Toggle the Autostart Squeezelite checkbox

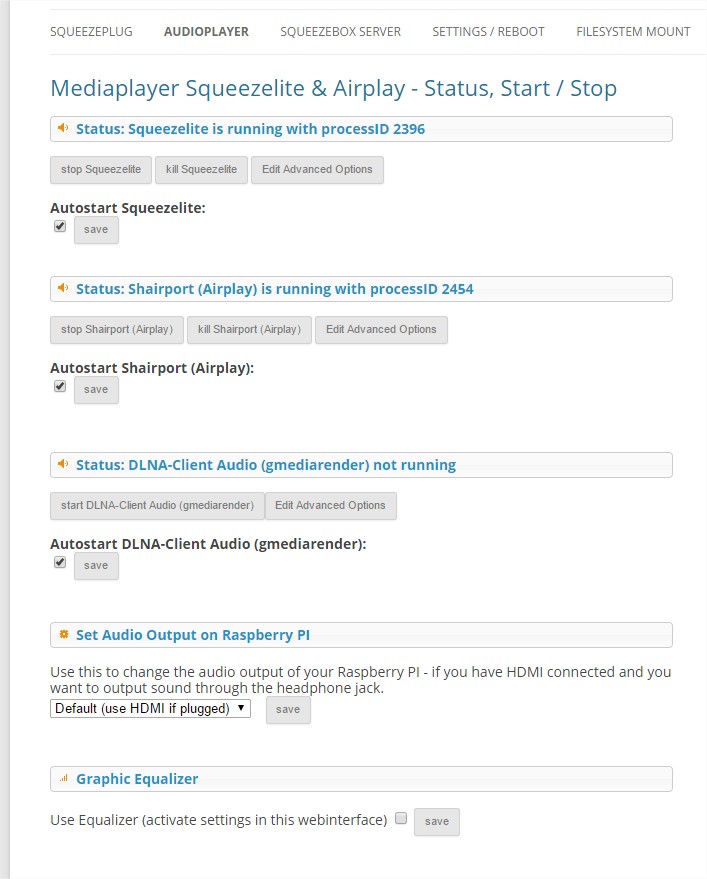(x=60, y=227)
